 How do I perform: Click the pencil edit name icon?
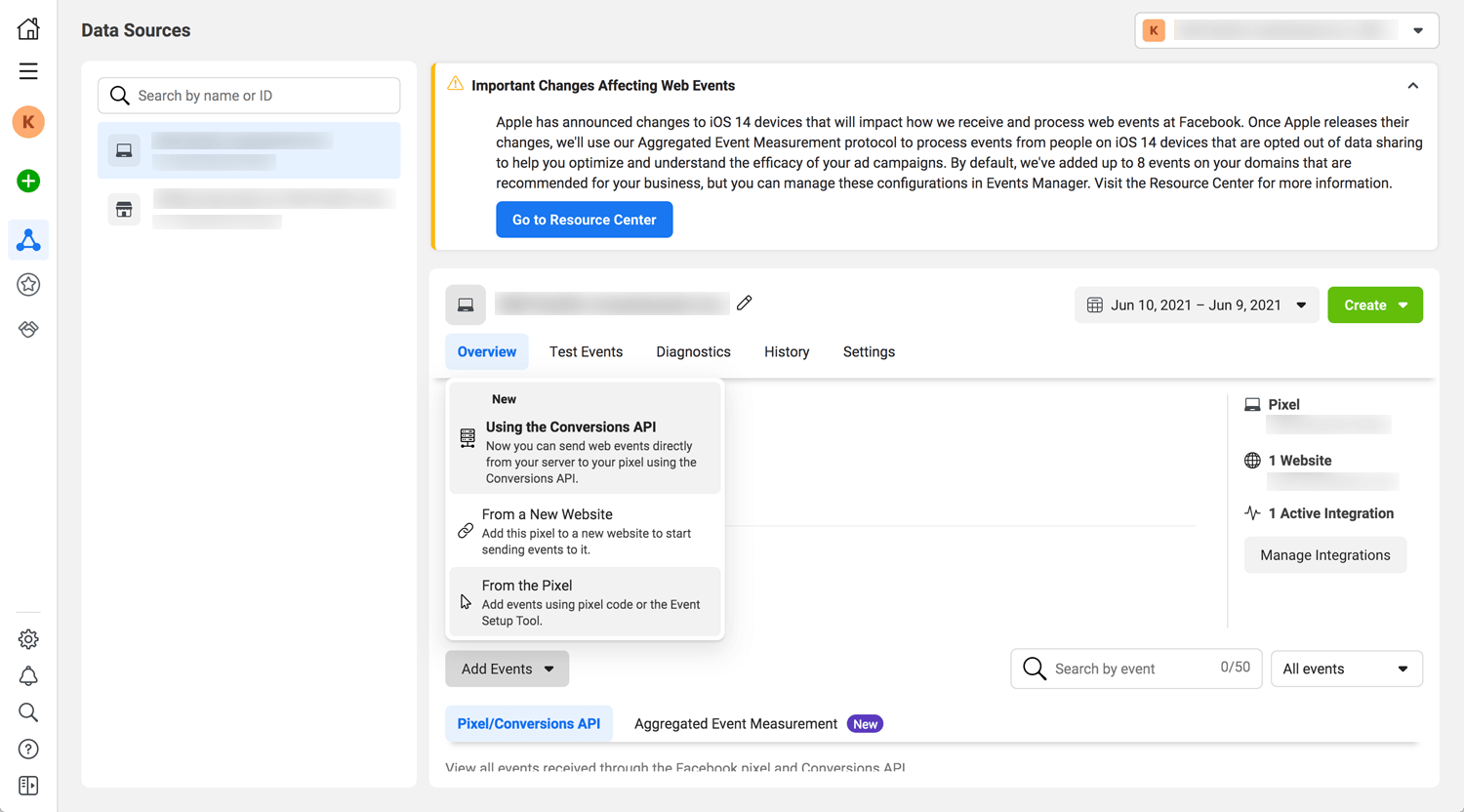pos(745,303)
